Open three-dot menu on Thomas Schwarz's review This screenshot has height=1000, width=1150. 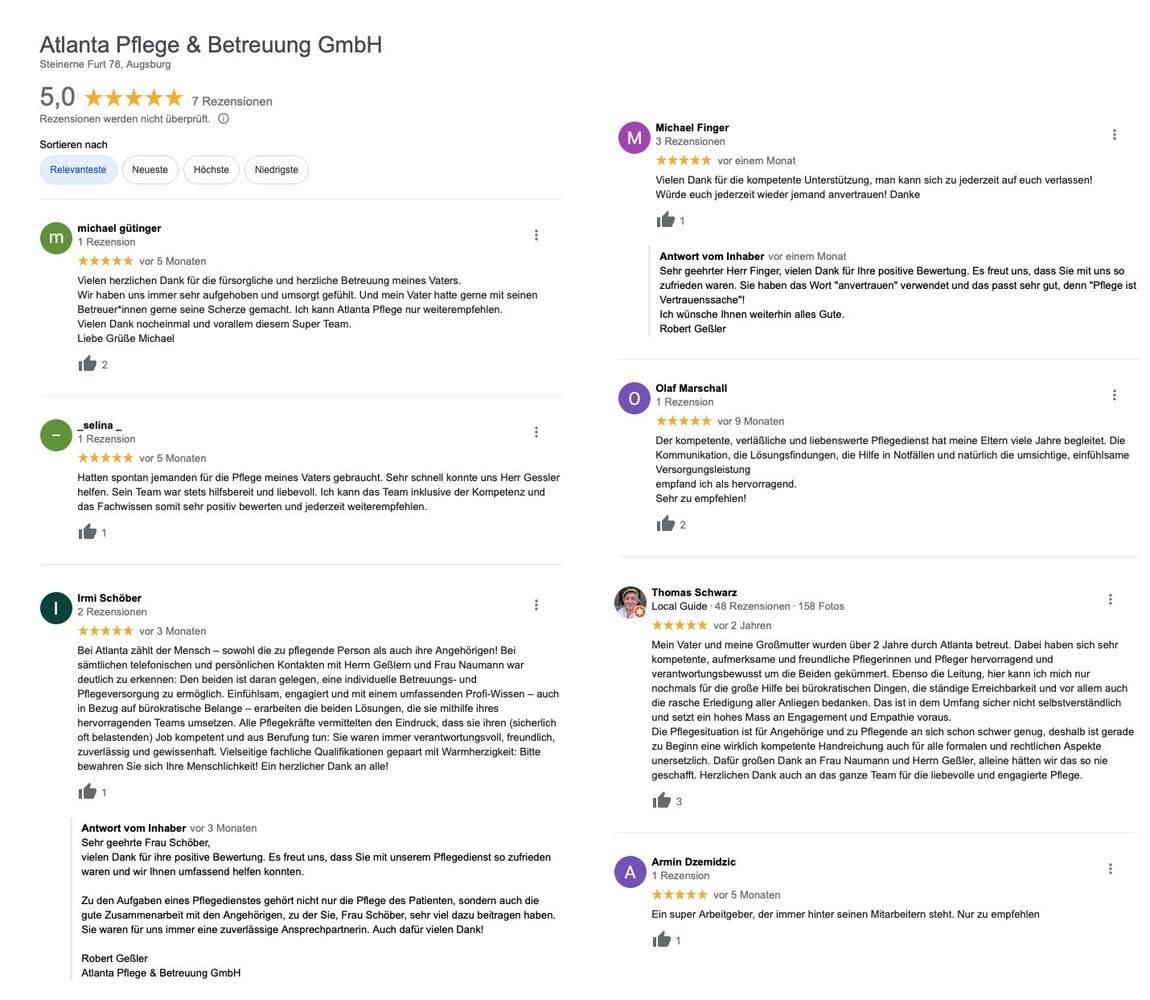tap(1110, 599)
